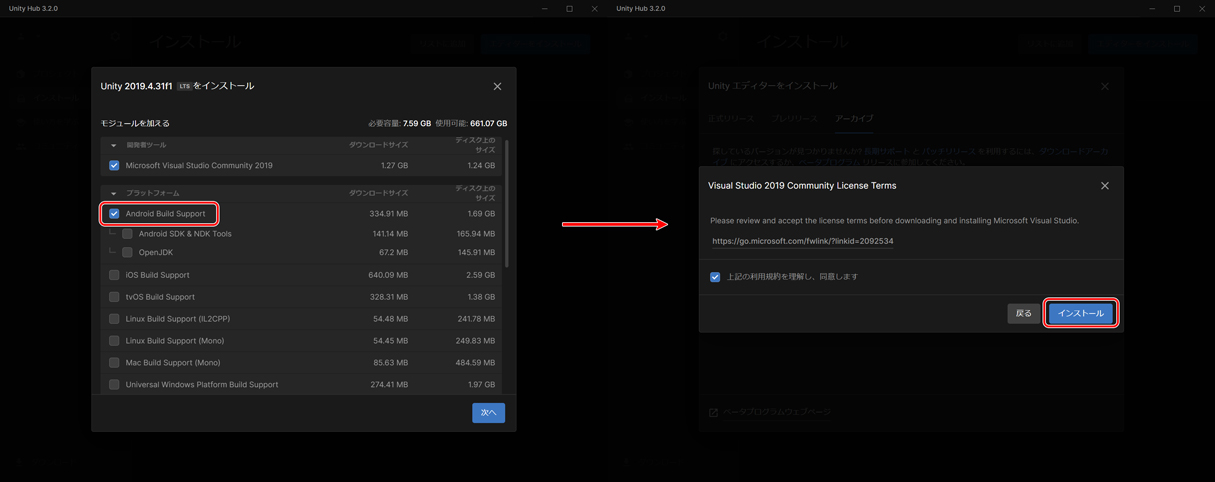Close the Visual Studio License Terms dialog
The height and width of the screenshot is (482, 1215).
1105,186
